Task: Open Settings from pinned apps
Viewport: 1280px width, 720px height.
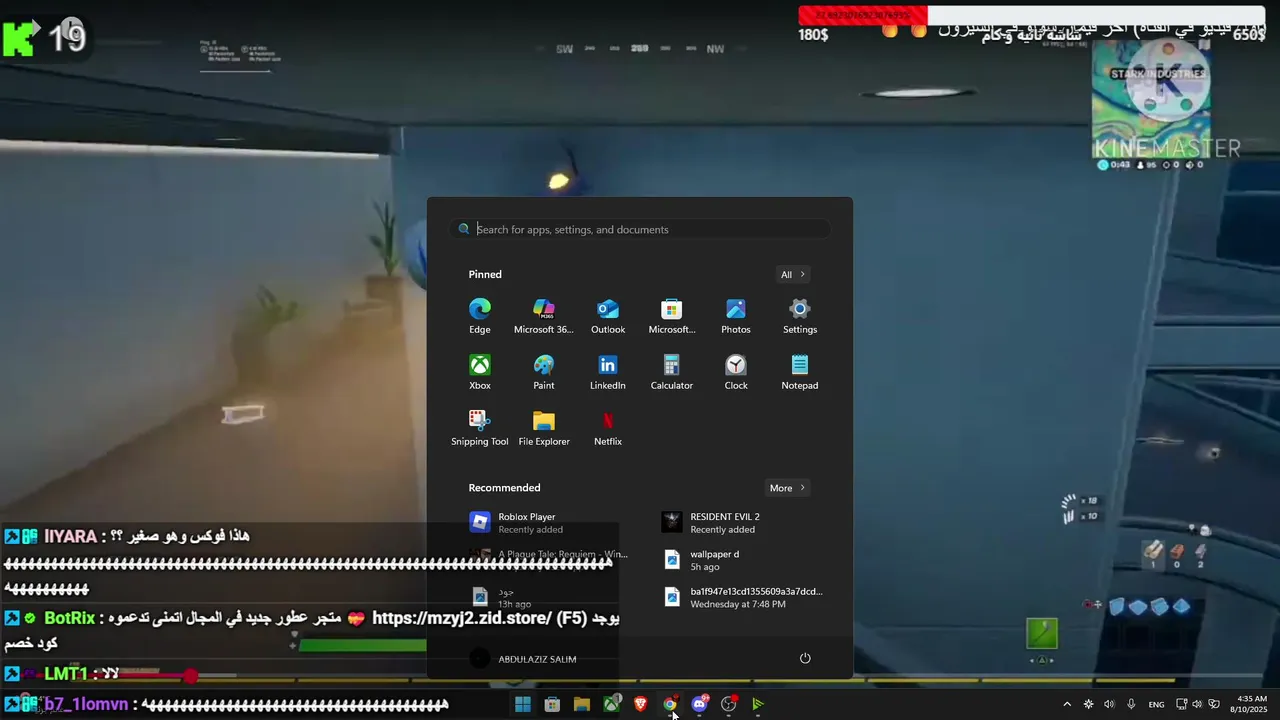Action: coord(800,316)
